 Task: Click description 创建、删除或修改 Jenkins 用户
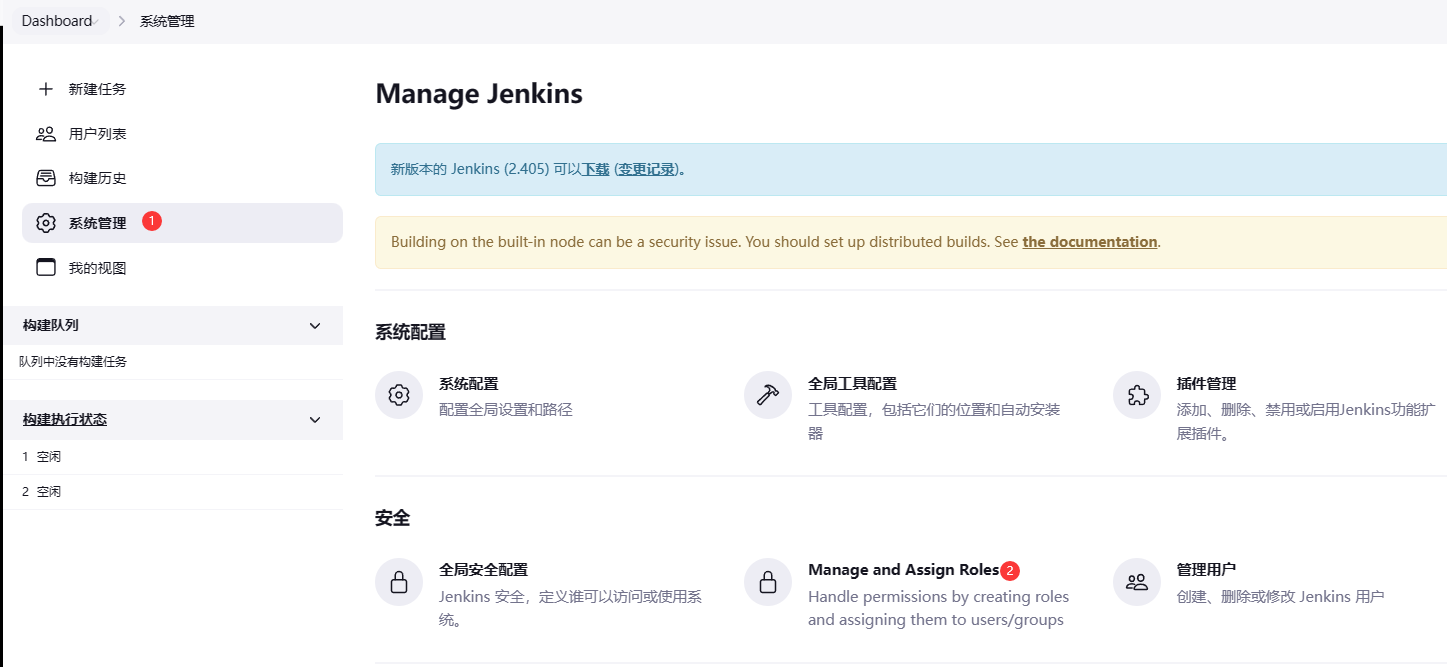coord(1280,597)
